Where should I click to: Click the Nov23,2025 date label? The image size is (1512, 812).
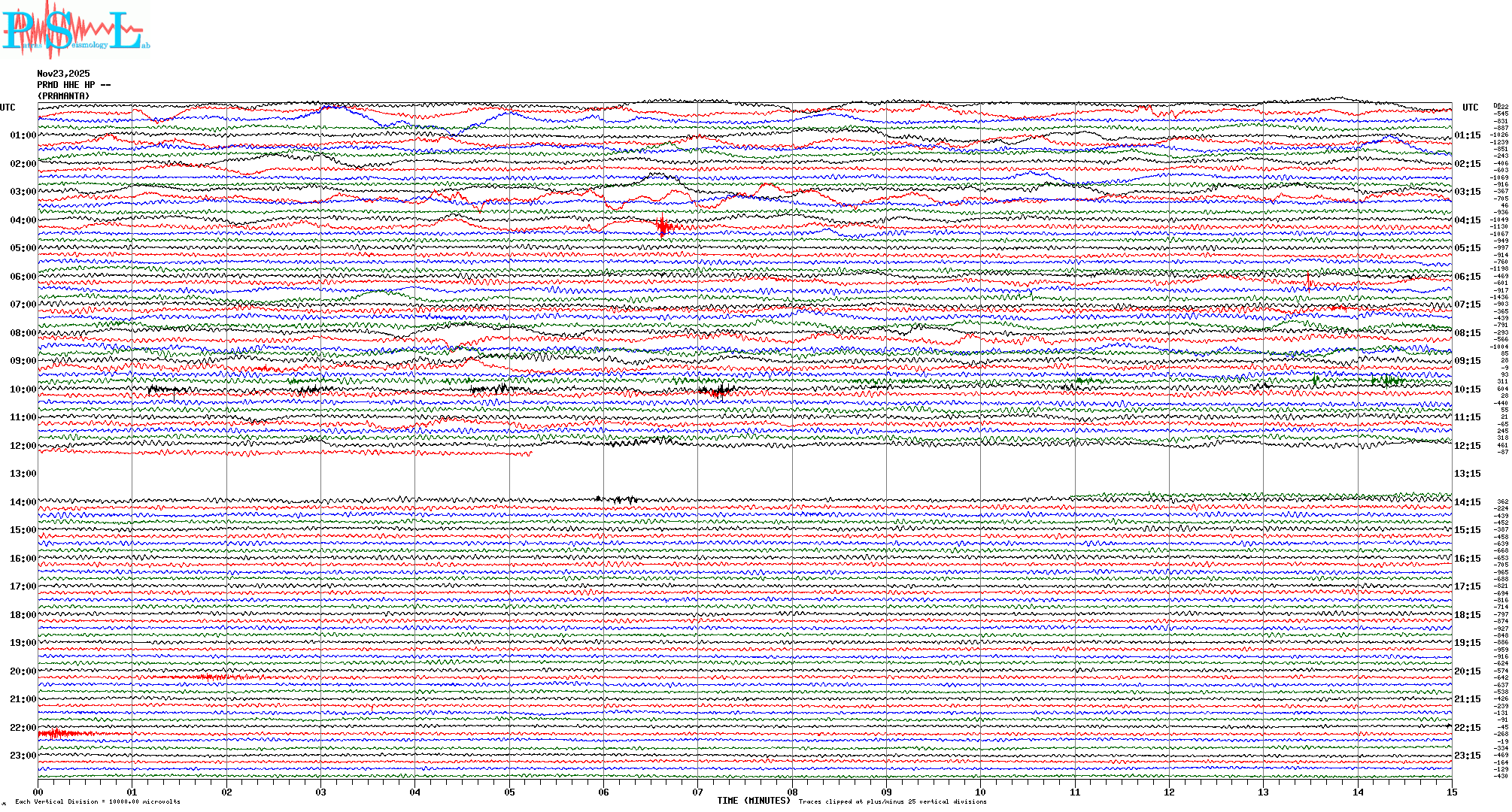tap(63, 74)
